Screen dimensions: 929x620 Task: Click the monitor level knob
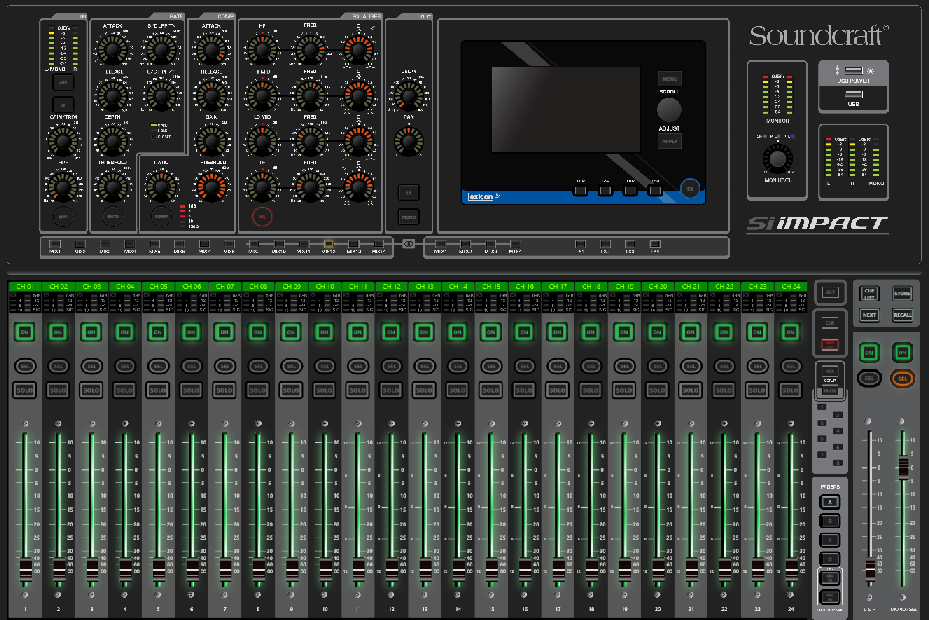point(777,158)
